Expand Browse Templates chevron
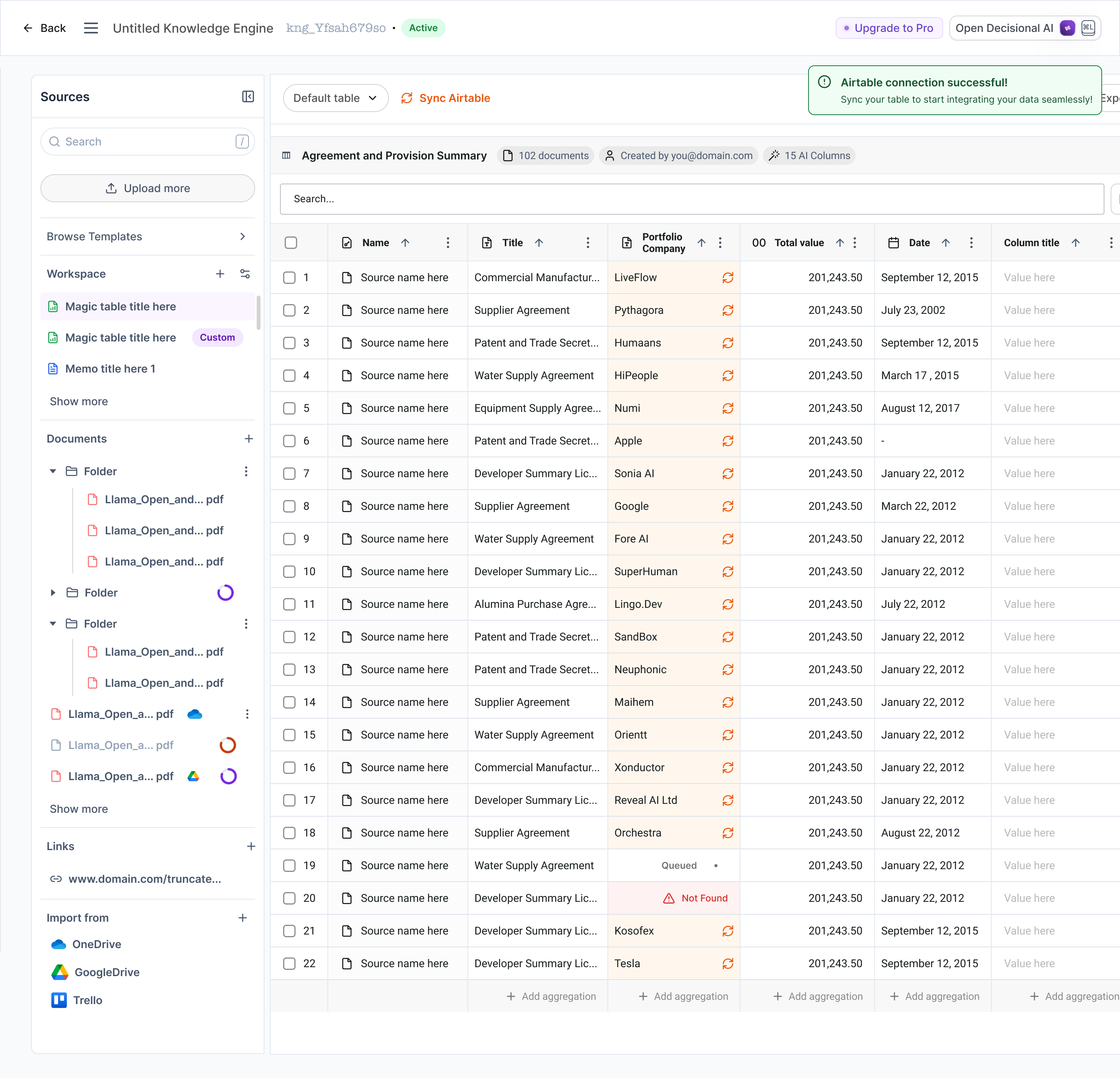 point(243,236)
